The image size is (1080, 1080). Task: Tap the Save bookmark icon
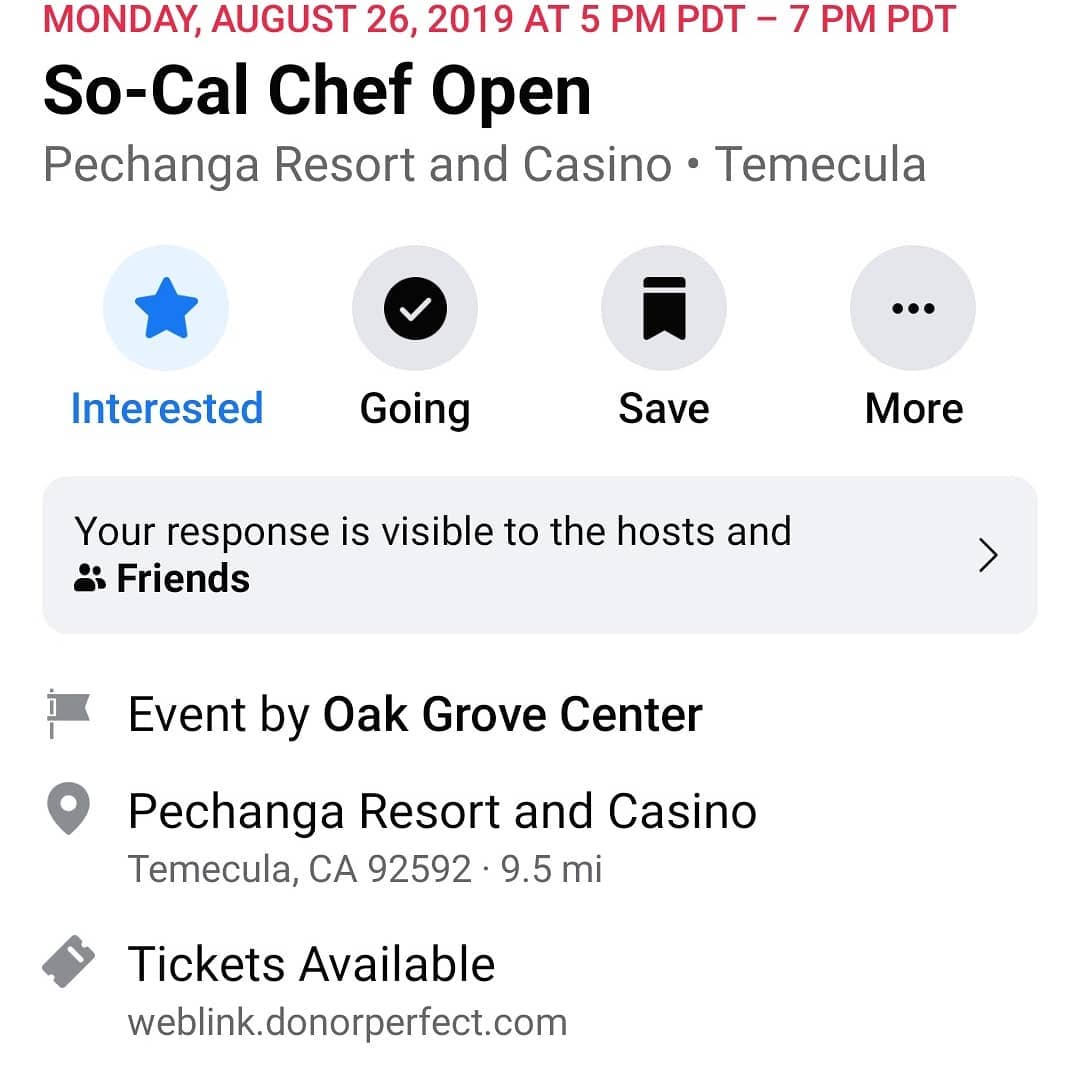click(x=664, y=308)
